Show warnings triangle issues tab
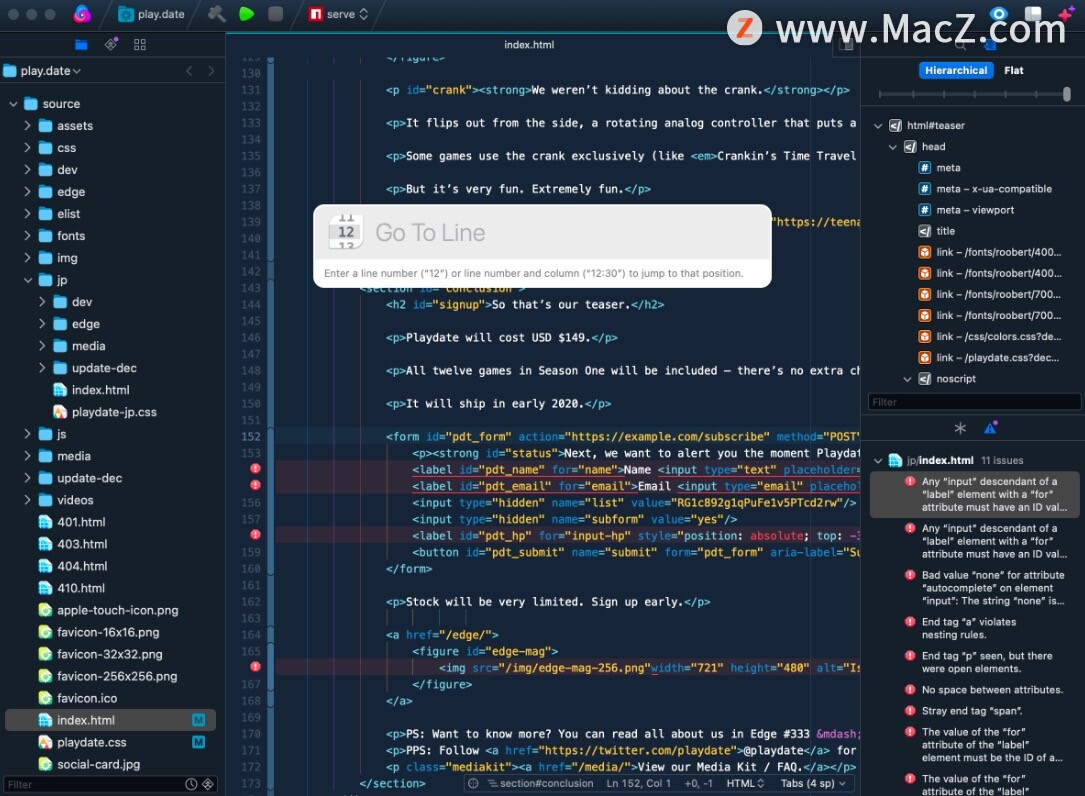The width and height of the screenshot is (1085, 796). pyautogui.click(x=990, y=428)
